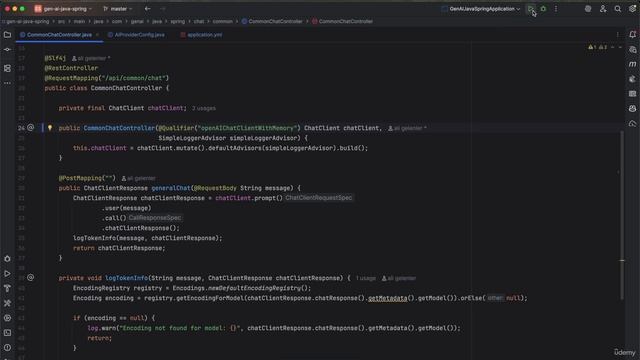Show more tool windows ellipsis in left sidebar
The height and width of the screenshot is (360, 640).
(7, 83)
